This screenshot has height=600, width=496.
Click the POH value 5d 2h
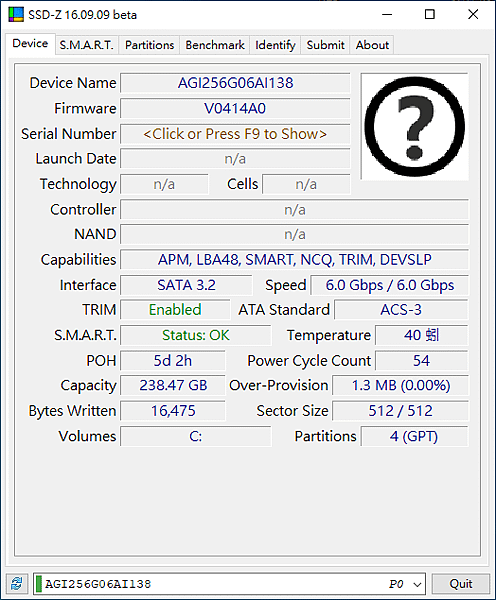pyautogui.click(x=173, y=361)
